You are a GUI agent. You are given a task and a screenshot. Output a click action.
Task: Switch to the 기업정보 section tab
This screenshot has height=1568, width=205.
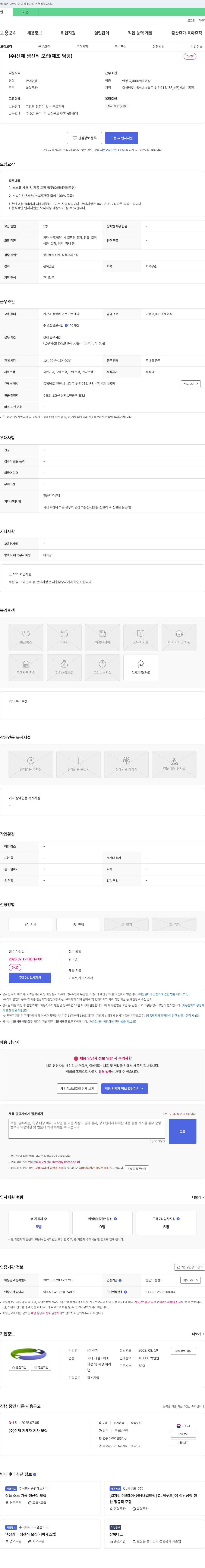click(196, 46)
